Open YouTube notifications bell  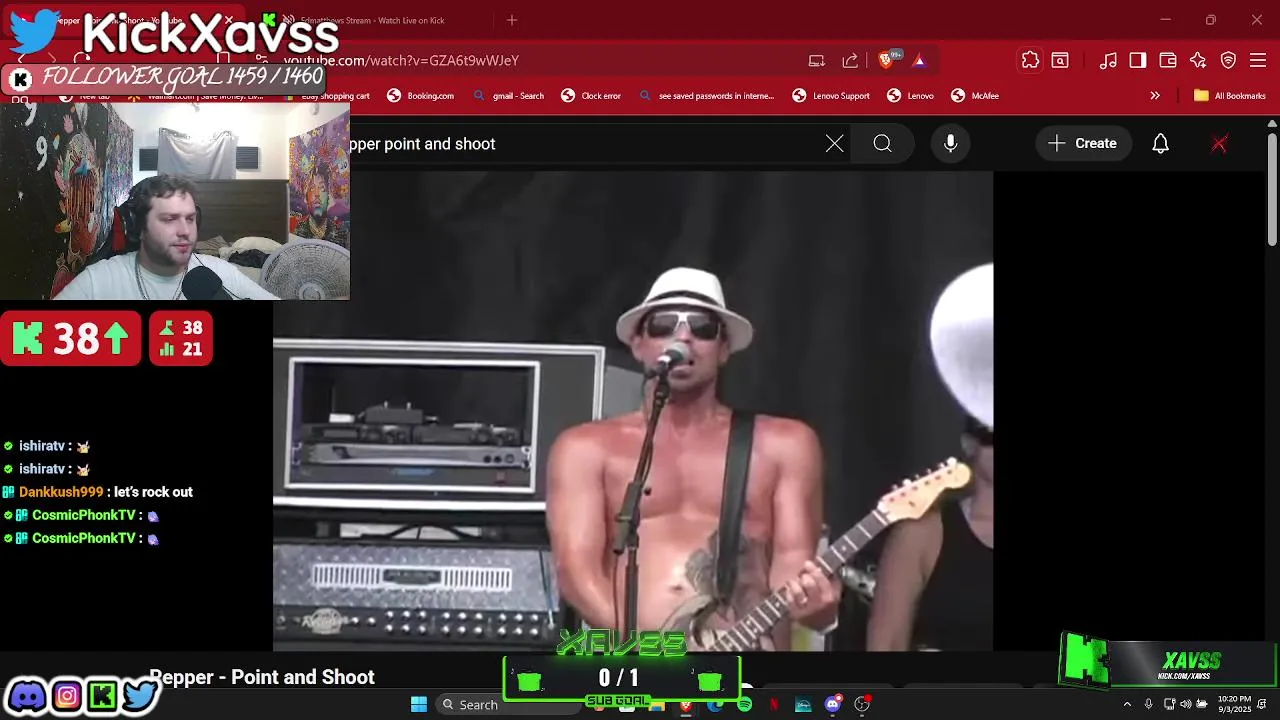coord(1160,144)
